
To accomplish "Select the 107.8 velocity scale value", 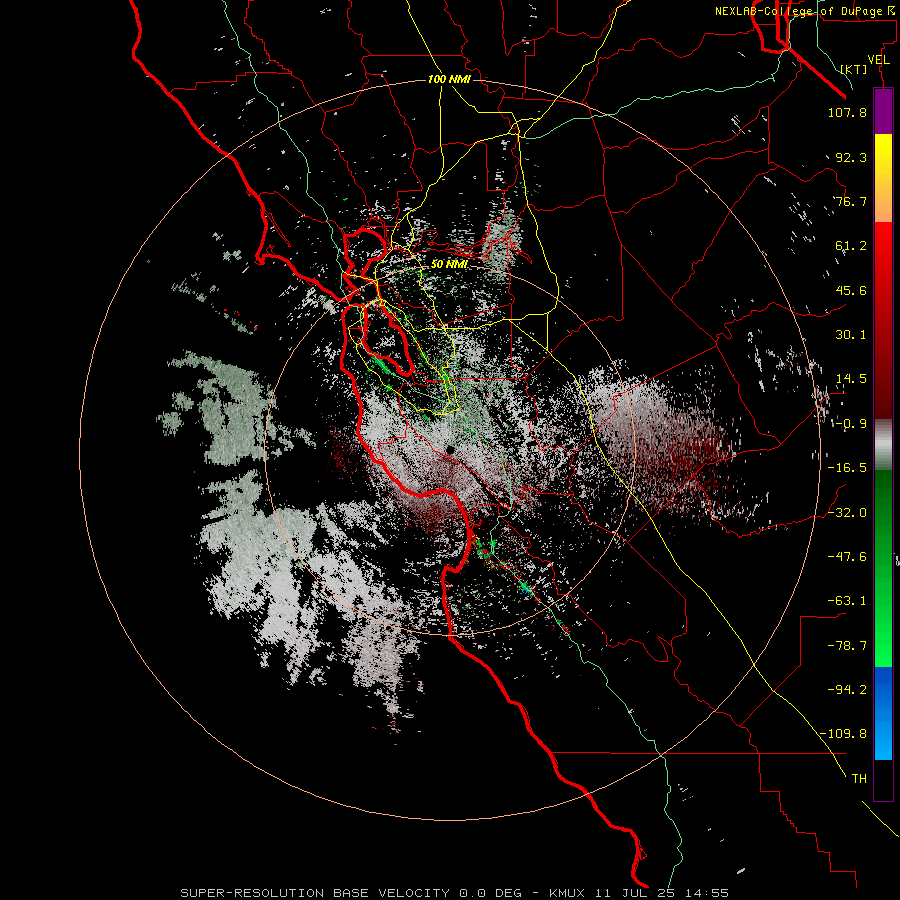I will click(847, 112).
